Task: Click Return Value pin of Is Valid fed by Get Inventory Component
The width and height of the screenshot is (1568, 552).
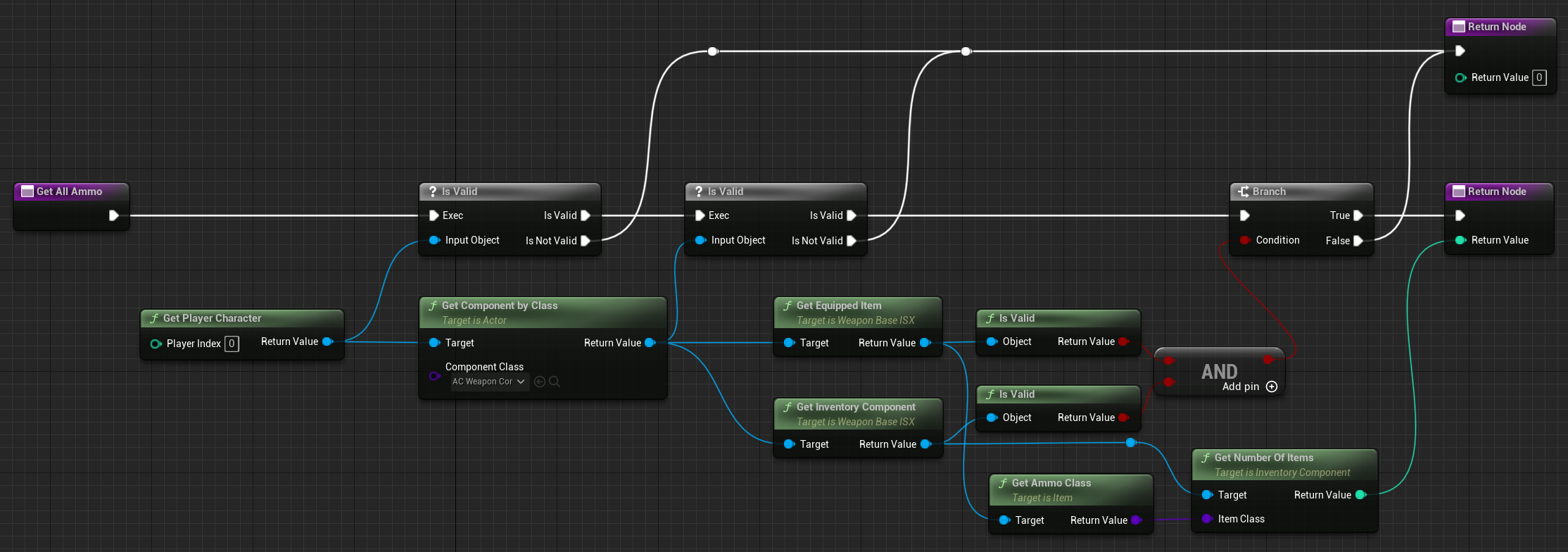Action: click(x=1124, y=418)
